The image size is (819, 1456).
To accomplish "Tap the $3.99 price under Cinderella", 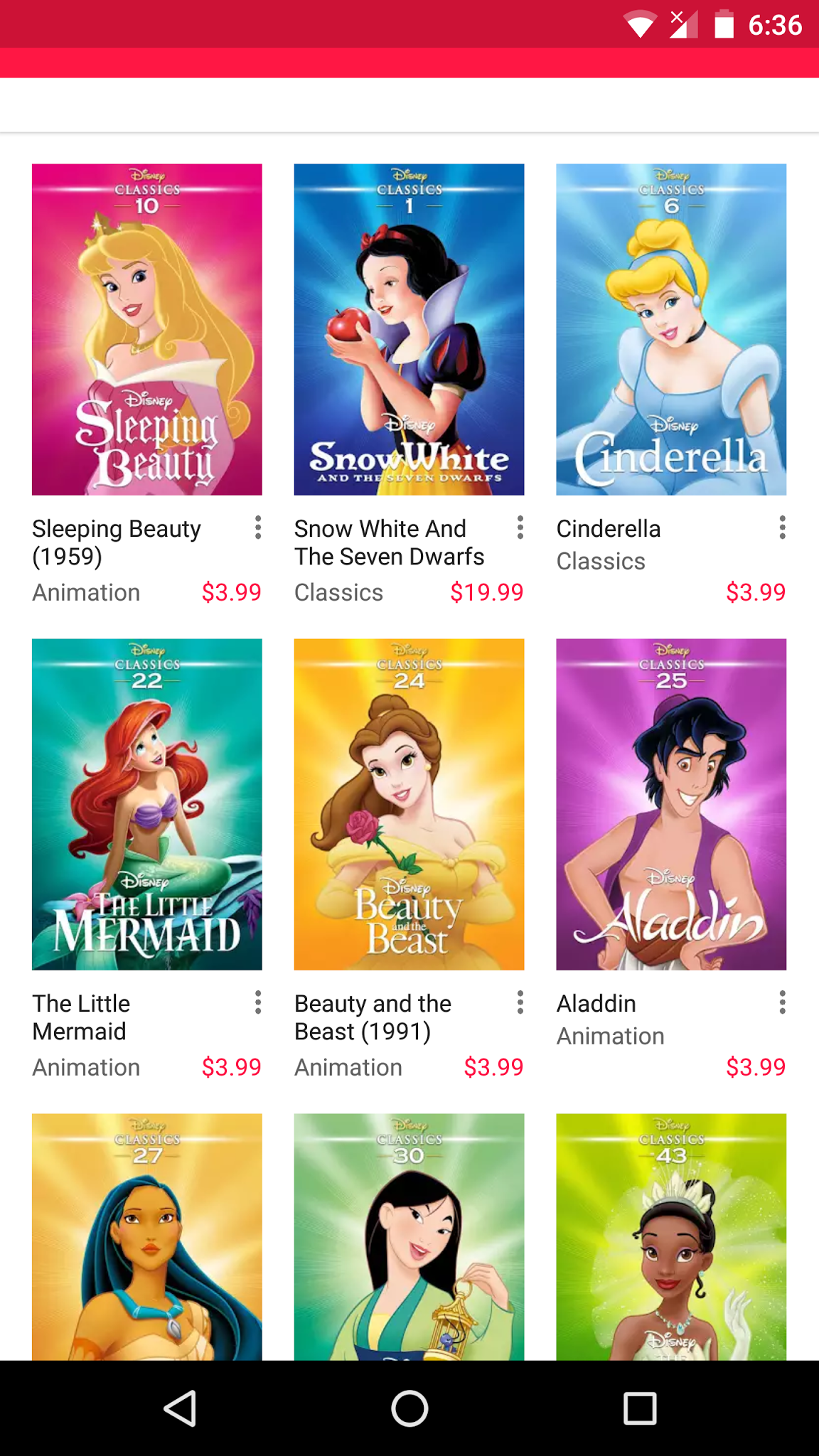I will (x=756, y=592).
